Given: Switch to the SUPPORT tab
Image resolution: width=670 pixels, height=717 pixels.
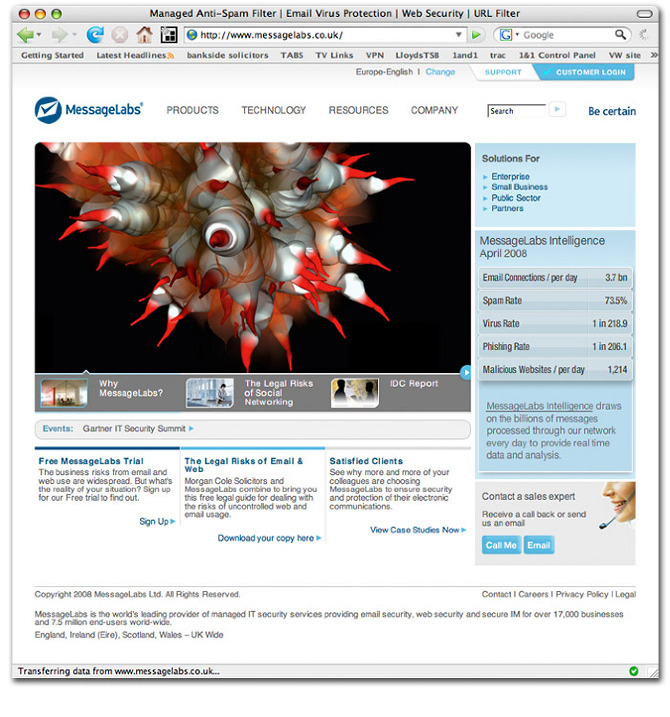Looking at the screenshot, I should tap(503, 72).
